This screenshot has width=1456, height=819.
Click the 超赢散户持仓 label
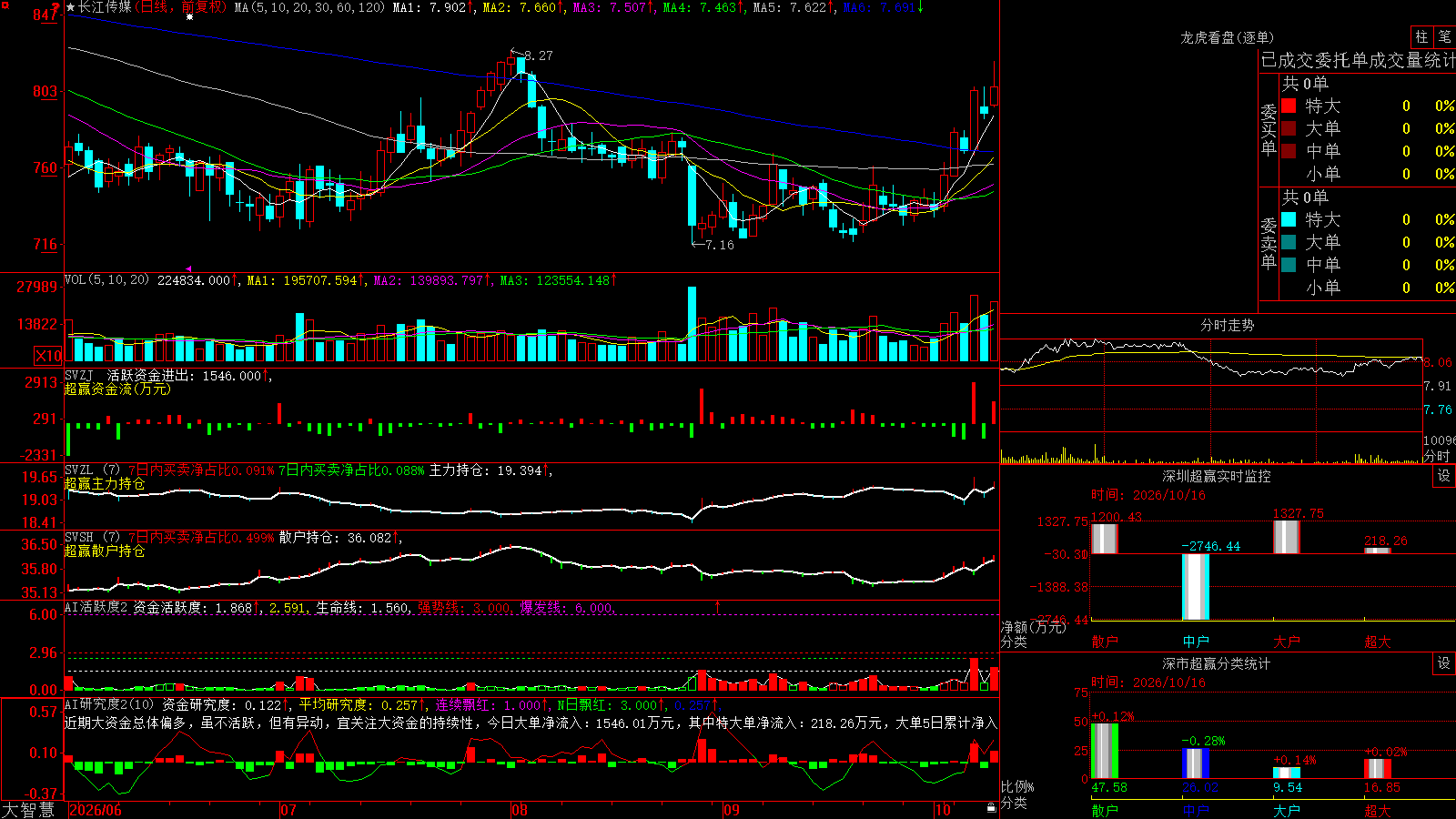pyautogui.click(x=105, y=551)
